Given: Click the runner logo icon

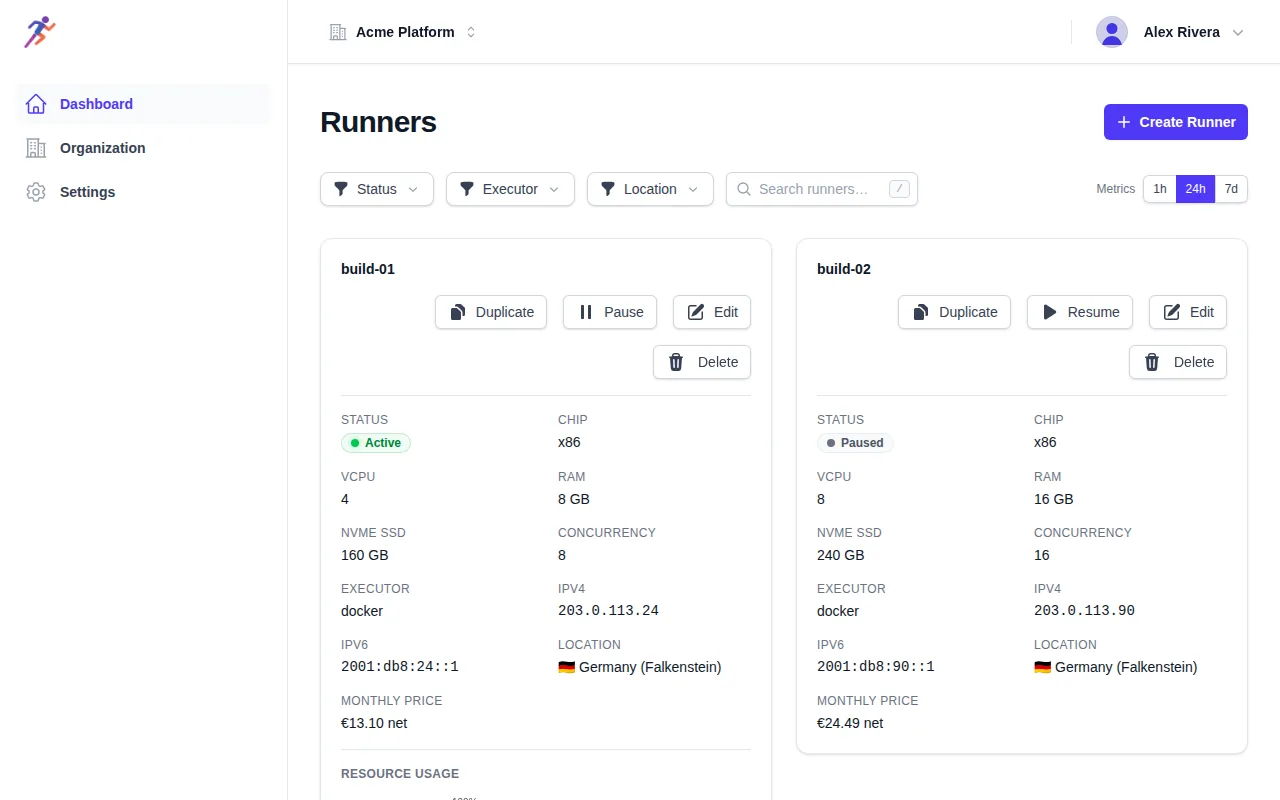Looking at the screenshot, I should [x=40, y=32].
